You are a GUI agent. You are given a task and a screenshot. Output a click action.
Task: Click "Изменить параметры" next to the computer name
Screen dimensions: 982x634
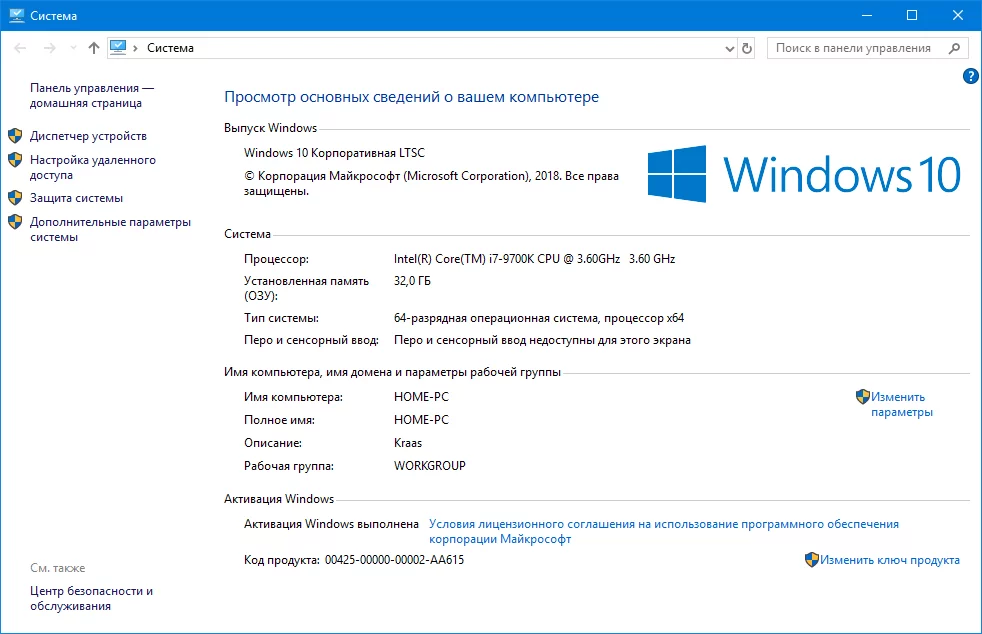pos(901,404)
